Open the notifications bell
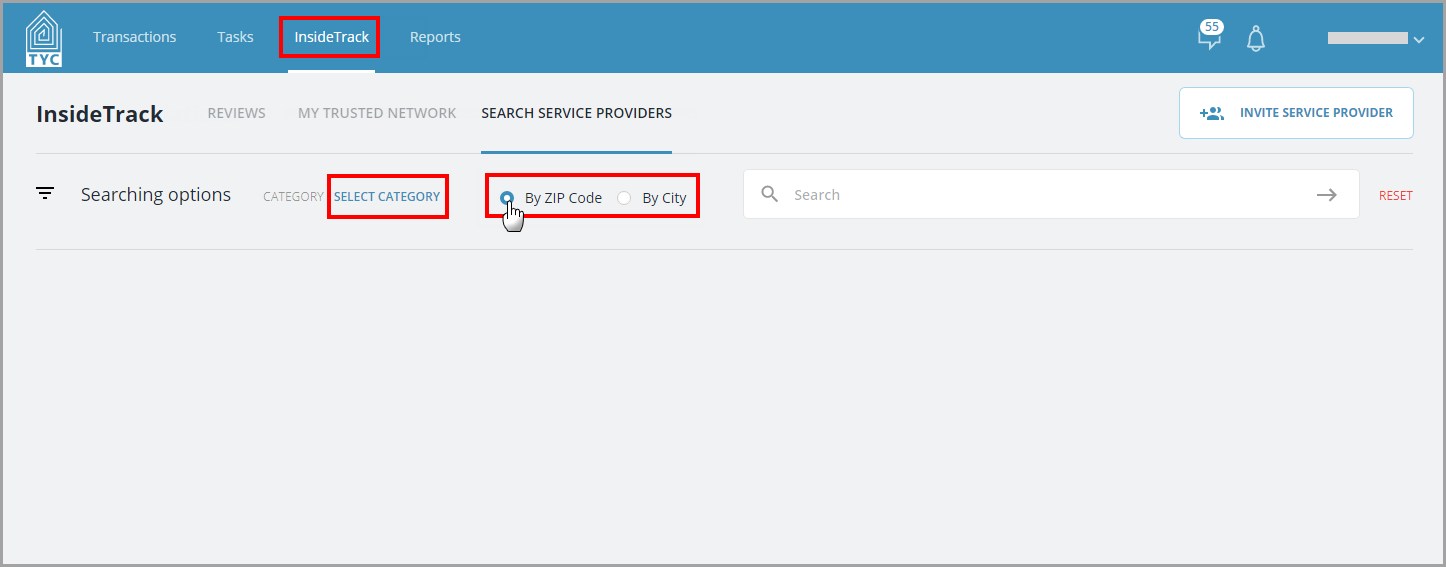This screenshot has height=567, width=1446. 1256,38
